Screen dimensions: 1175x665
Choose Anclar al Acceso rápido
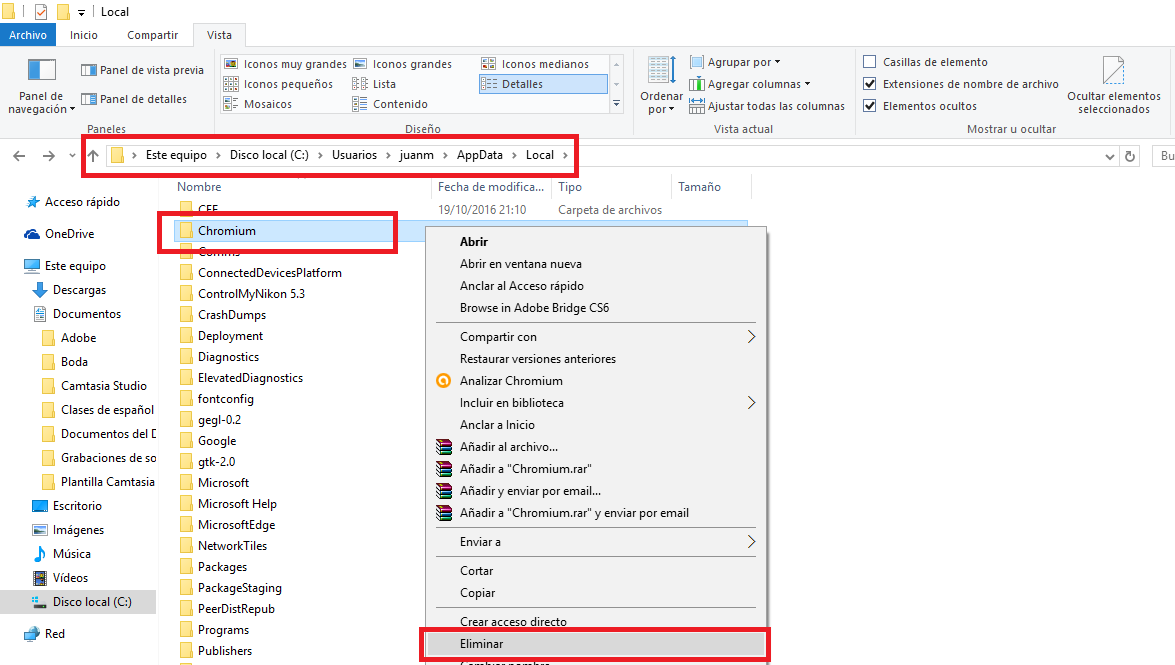tap(522, 286)
